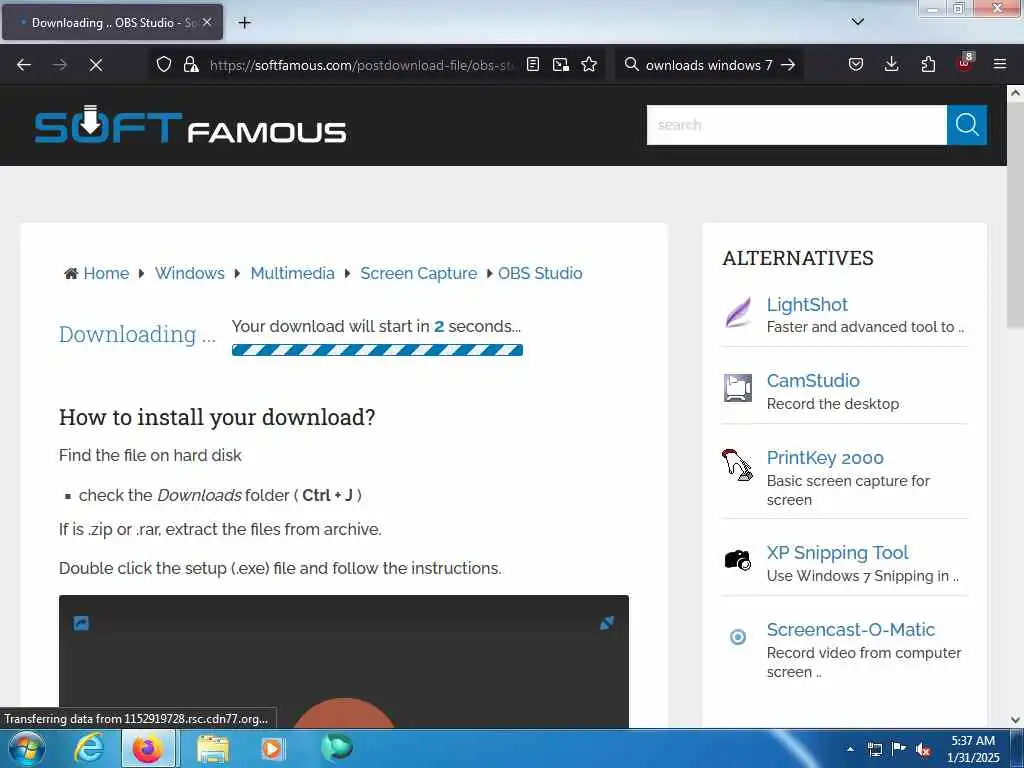Screen dimensions: 1024x768
Task: Open the Screen Capture breadcrumb link
Action: (419, 273)
